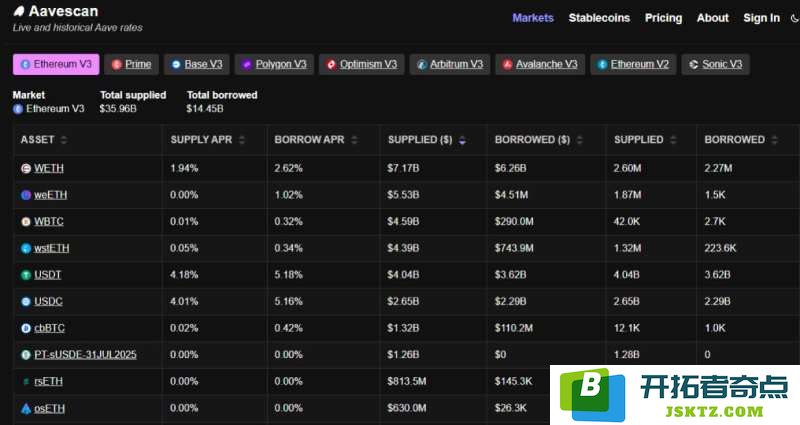Screen dimensions: 800x425
Task: Sort by SUPPLIED token amount column arrows
Action: [x=673, y=140]
